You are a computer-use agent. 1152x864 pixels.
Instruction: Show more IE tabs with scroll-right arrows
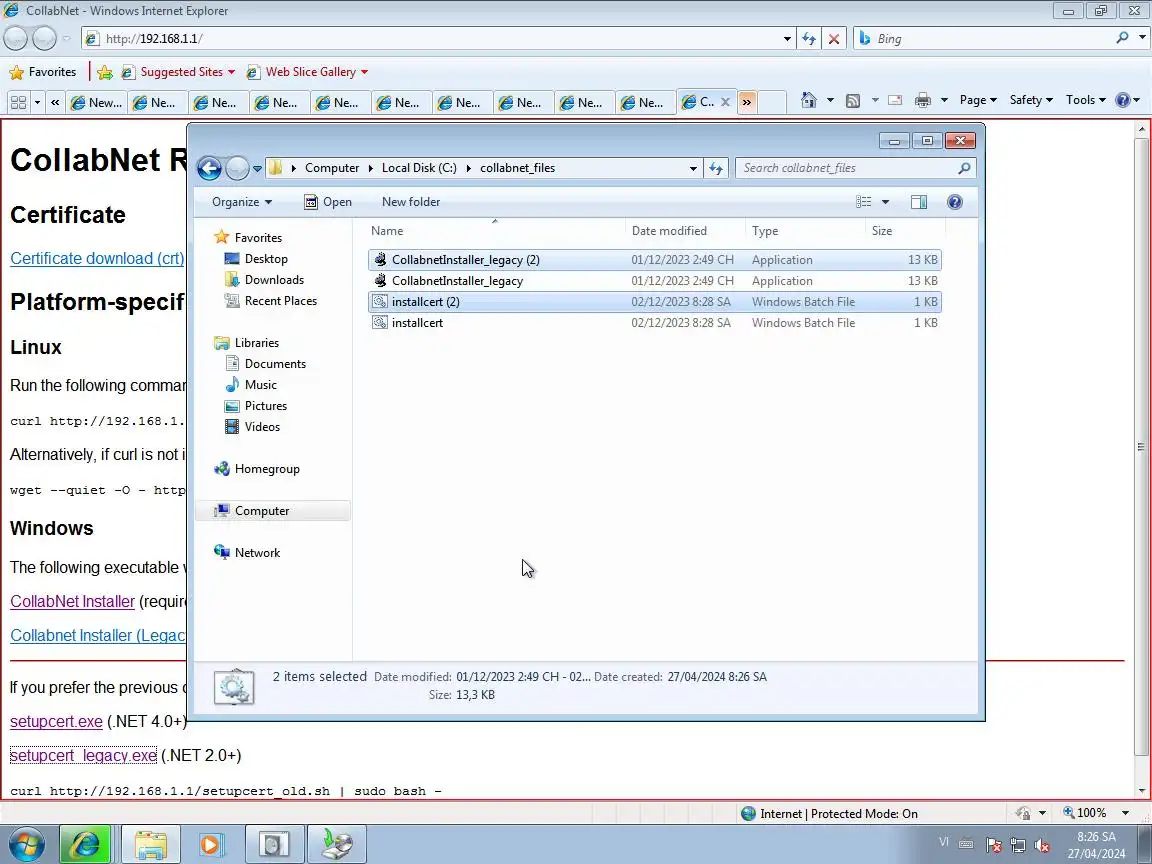tap(746, 102)
